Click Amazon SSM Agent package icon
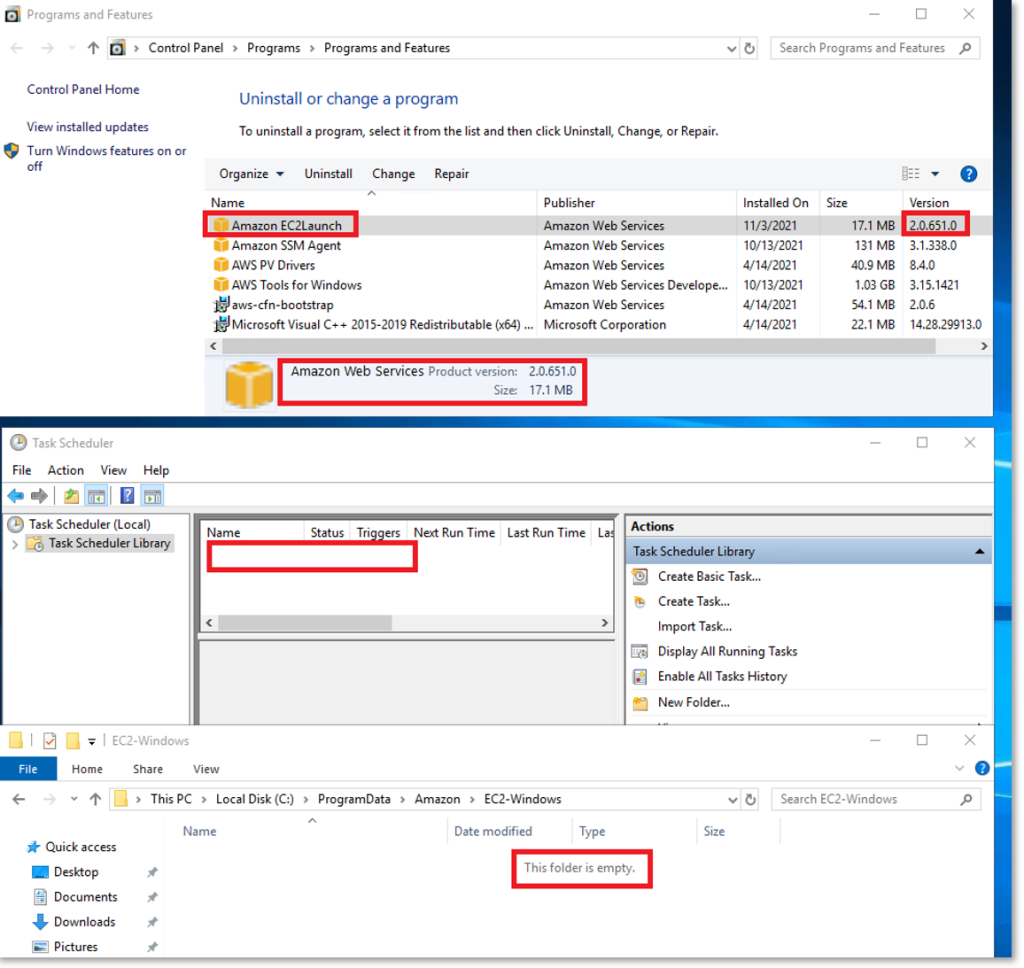1024x968 pixels. tap(221, 246)
